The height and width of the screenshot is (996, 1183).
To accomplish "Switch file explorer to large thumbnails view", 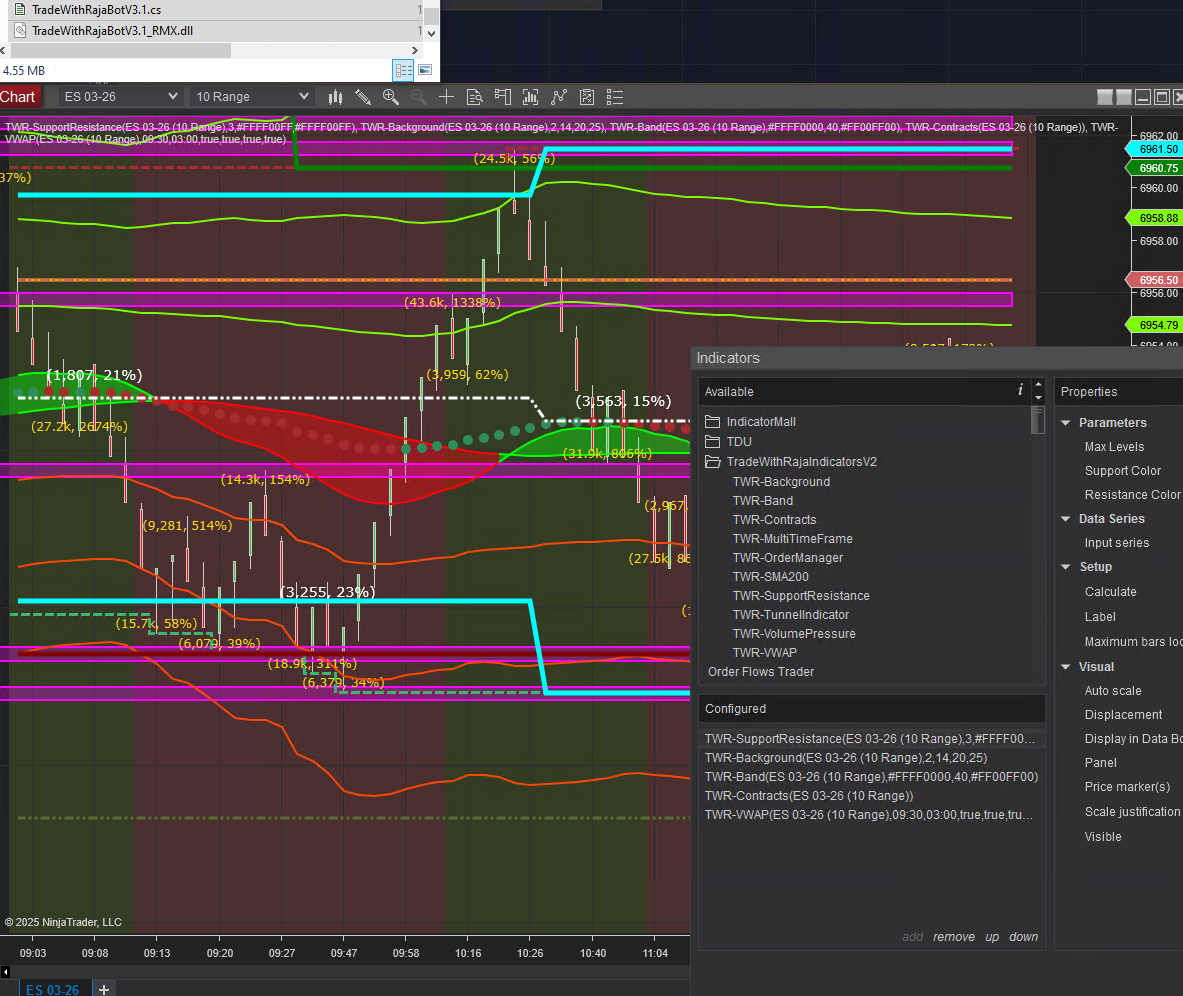I will [425, 70].
